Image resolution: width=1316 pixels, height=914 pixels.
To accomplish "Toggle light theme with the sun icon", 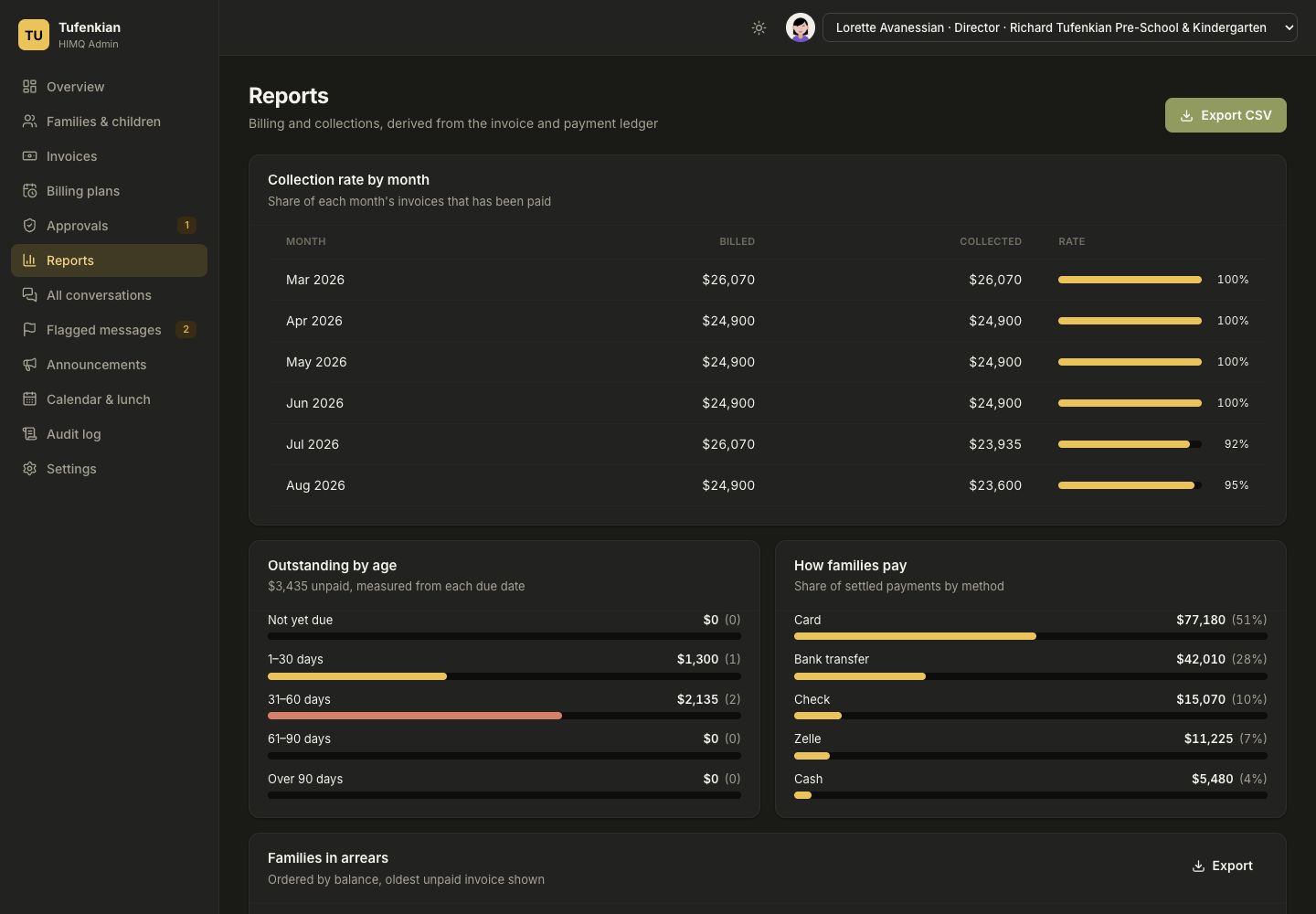I will click(759, 28).
